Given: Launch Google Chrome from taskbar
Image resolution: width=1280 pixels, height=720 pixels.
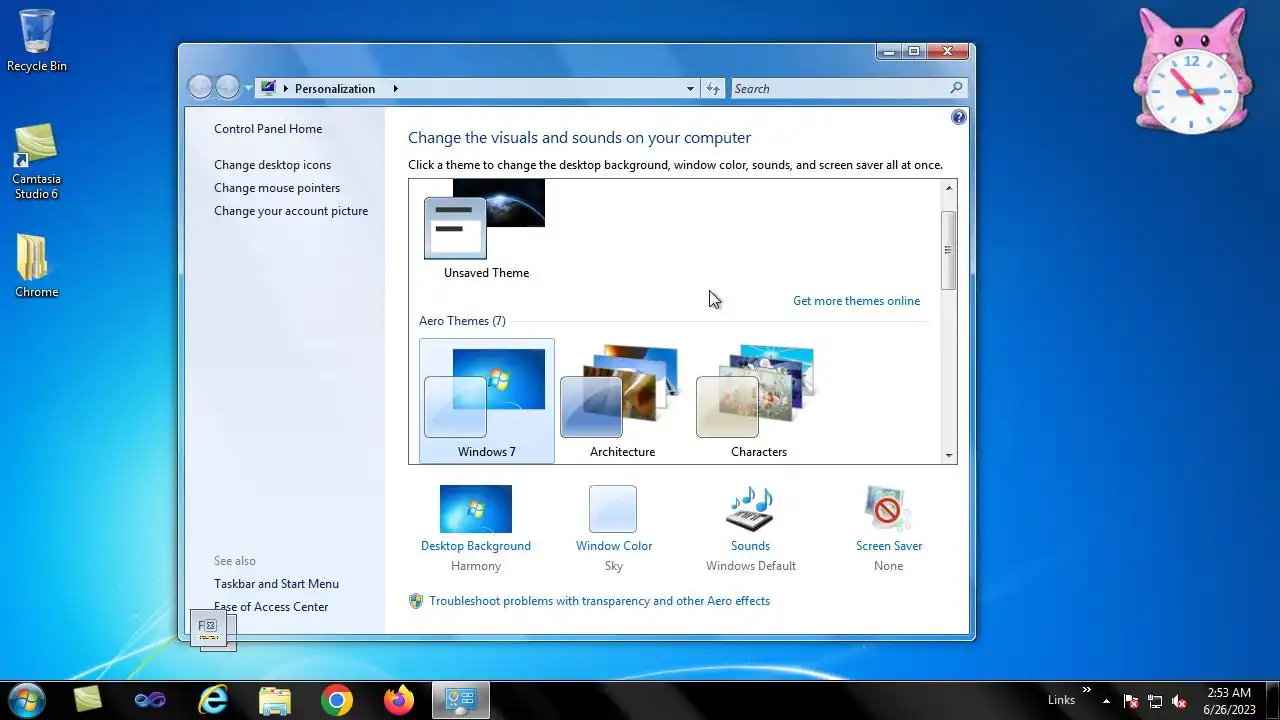Looking at the screenshot, I should pos(337,700).
